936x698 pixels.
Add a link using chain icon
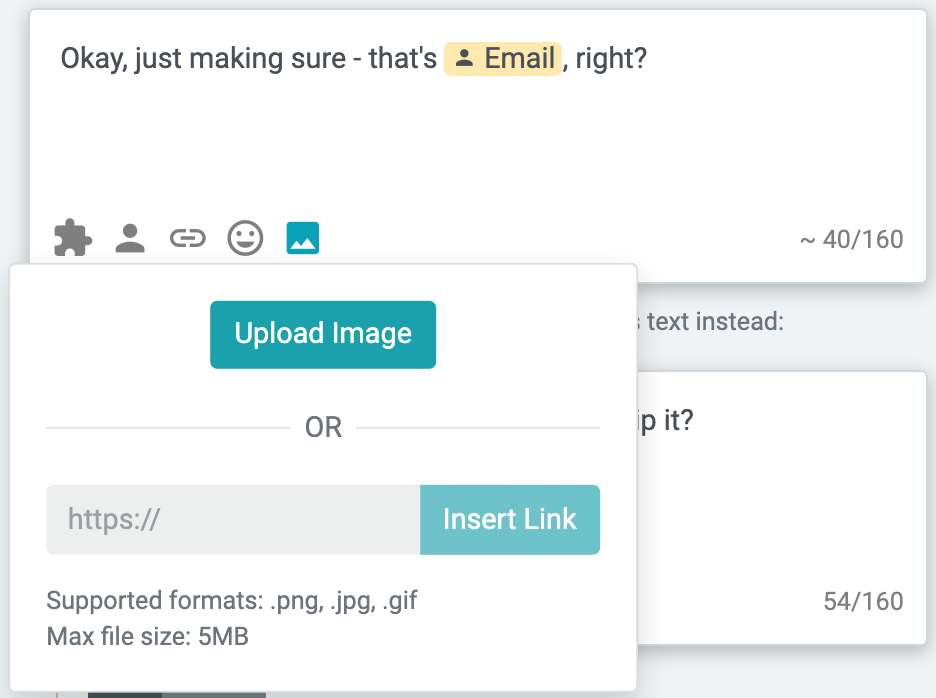tap(187, 238)
